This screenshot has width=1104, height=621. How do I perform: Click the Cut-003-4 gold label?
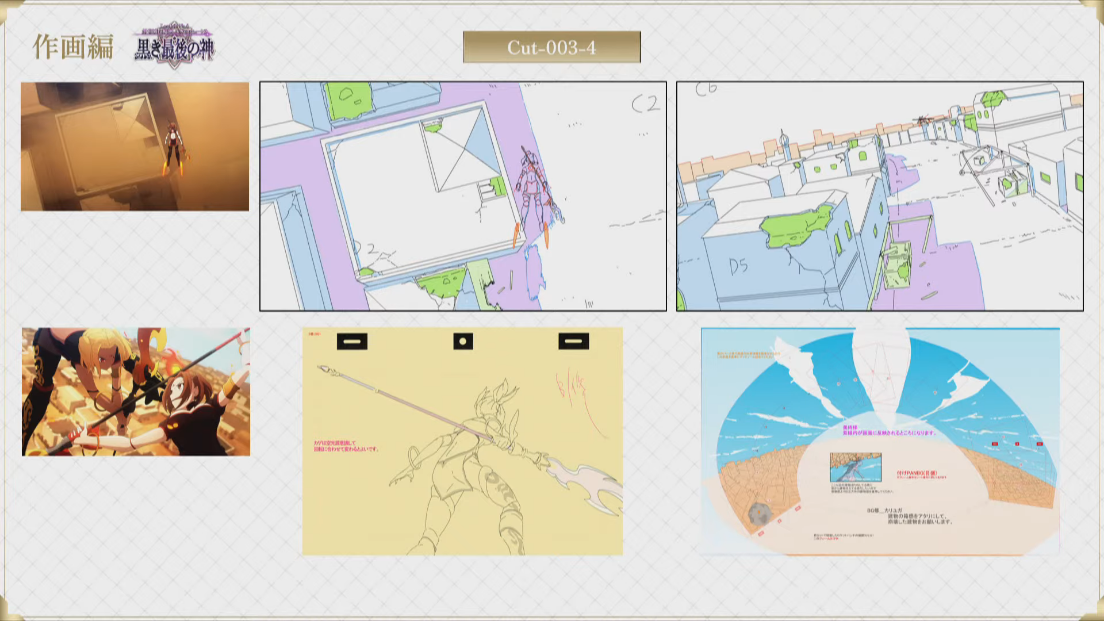click(x=551, y=47)
